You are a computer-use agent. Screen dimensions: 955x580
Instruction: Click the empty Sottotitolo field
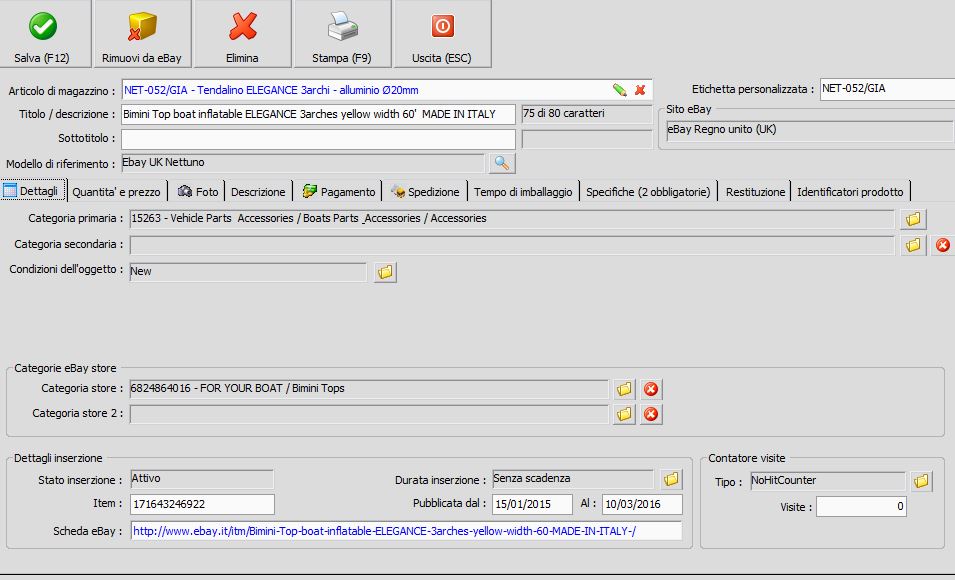coord(319,139)
